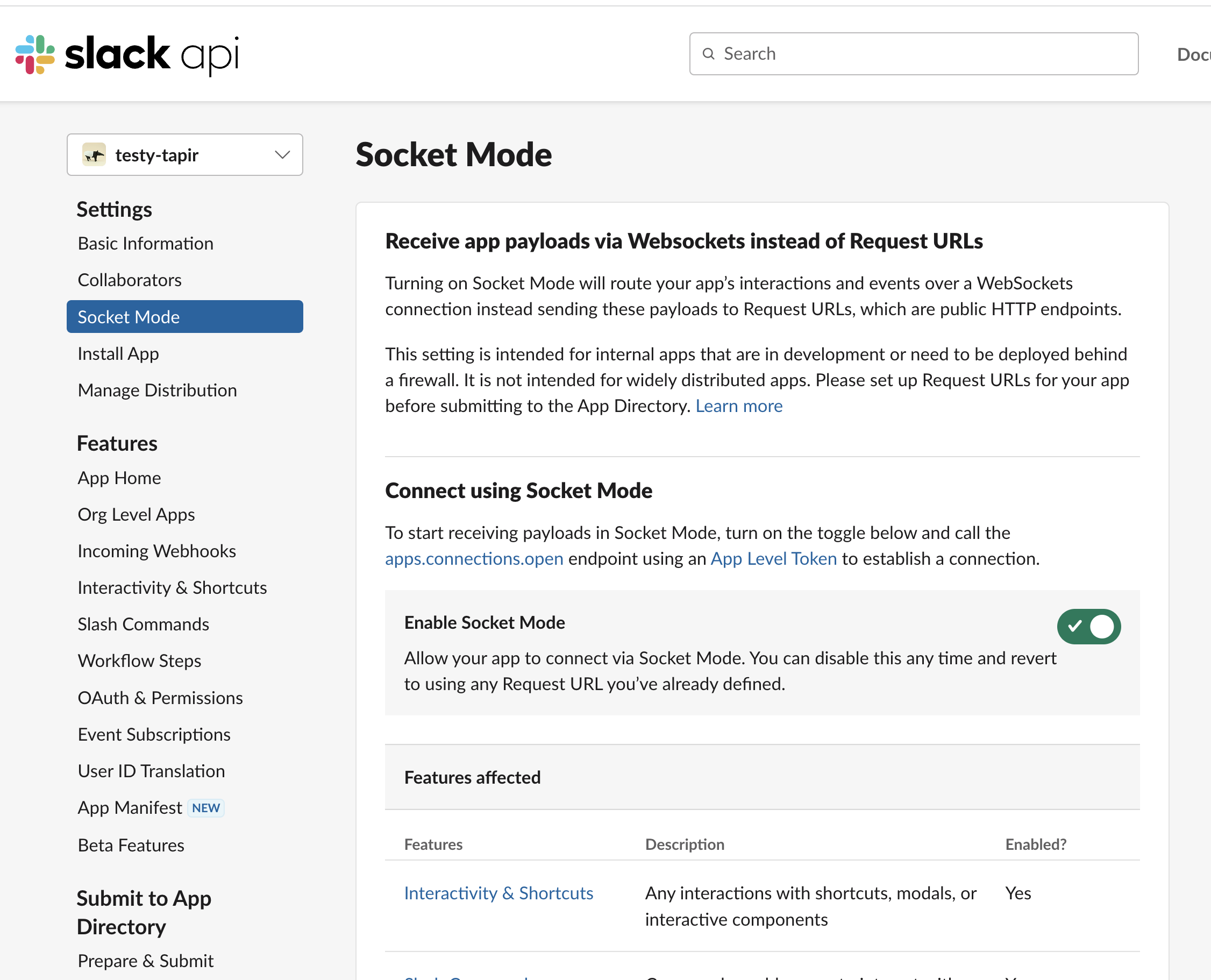Image resolution: width=1211 pixels, height=980 pixels.
Task: Open Event Subscriptions settings
Action: [x=154, y=734]
